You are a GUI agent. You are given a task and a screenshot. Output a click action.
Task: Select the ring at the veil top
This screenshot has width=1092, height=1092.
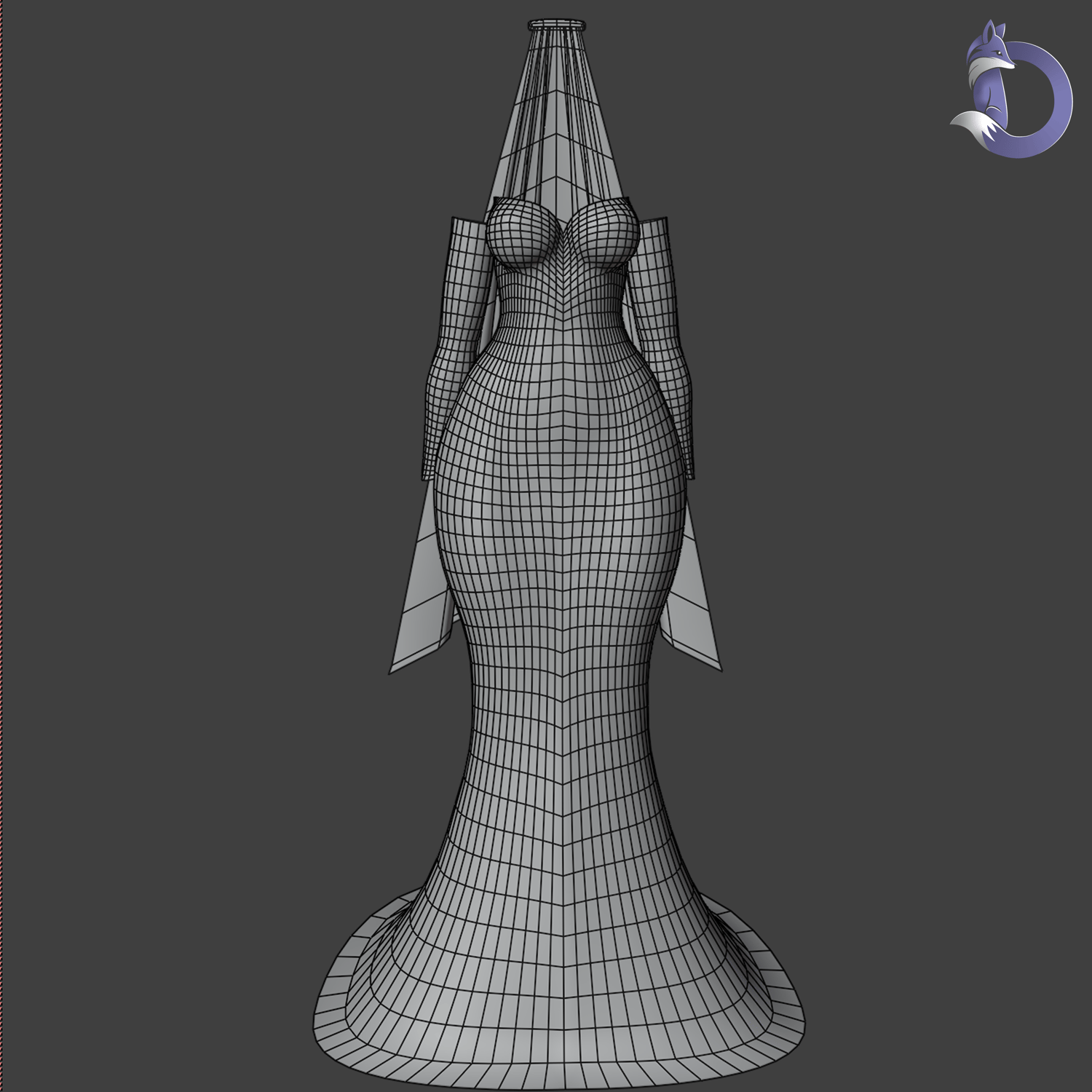(x=556, y=24)
